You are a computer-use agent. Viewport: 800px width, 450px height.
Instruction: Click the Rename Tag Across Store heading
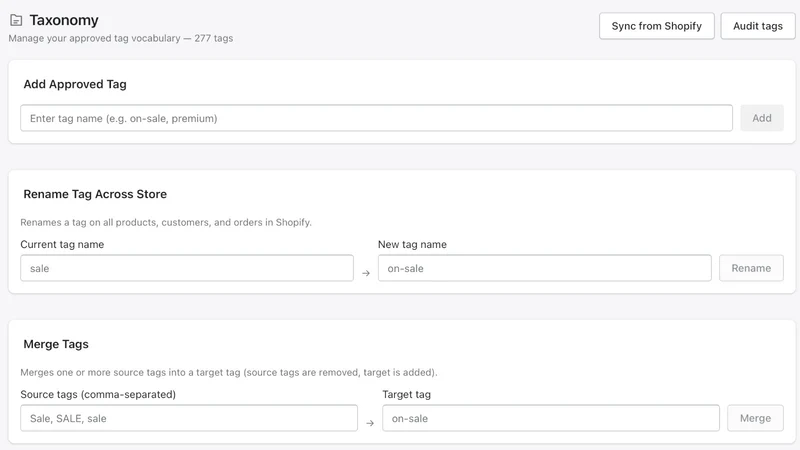pyautogui.click(x=95, y=194)
